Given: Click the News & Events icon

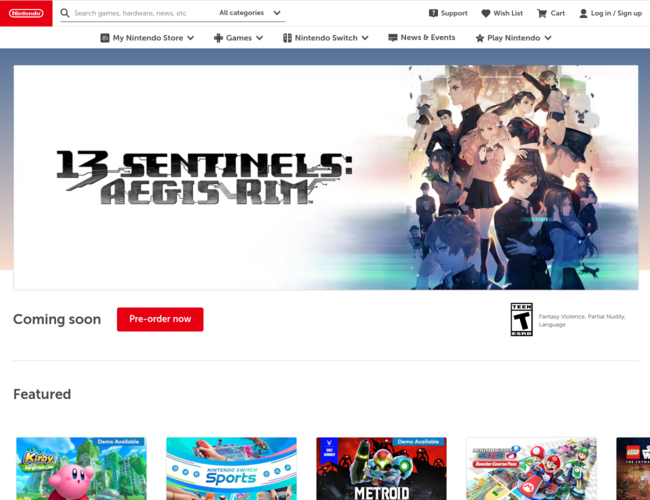Looking at the screenshot, I should [393, 38].
